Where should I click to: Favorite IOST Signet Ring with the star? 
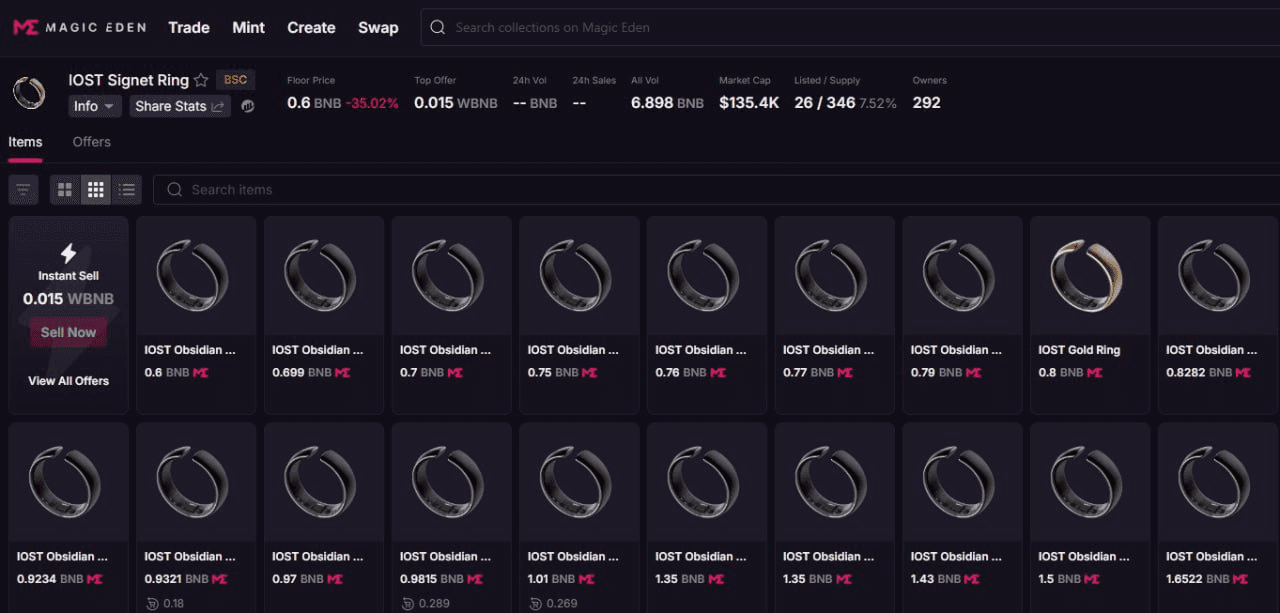point(201,80)
